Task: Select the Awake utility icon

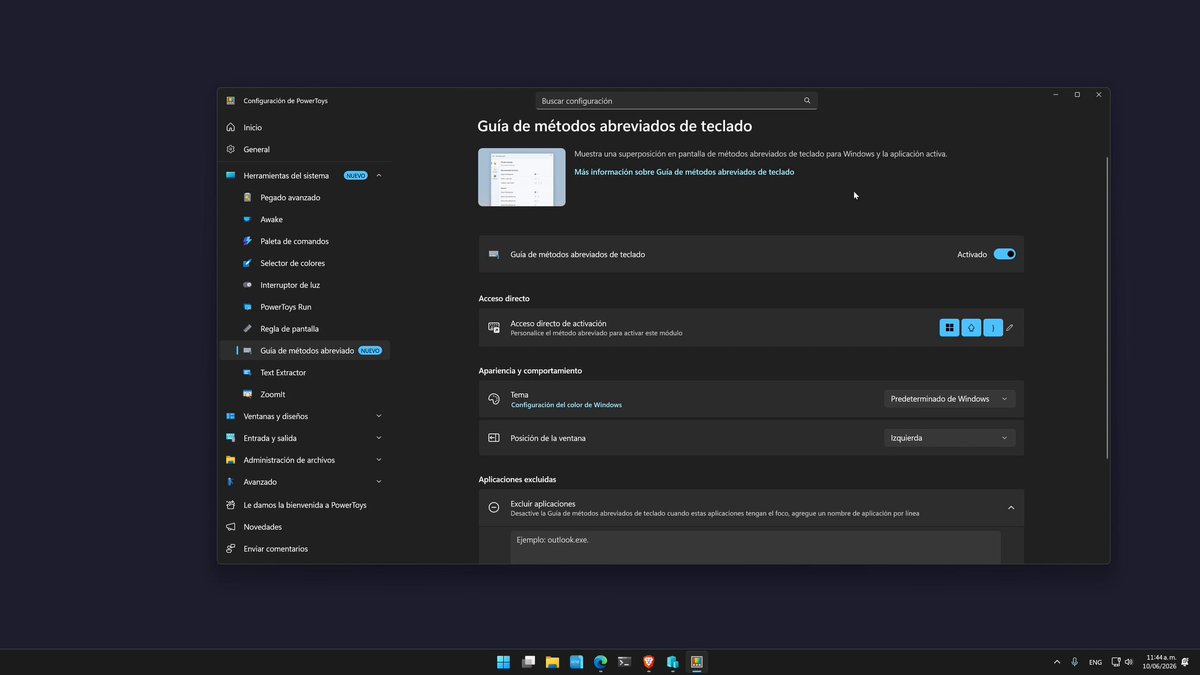Action: coord(248,219)
